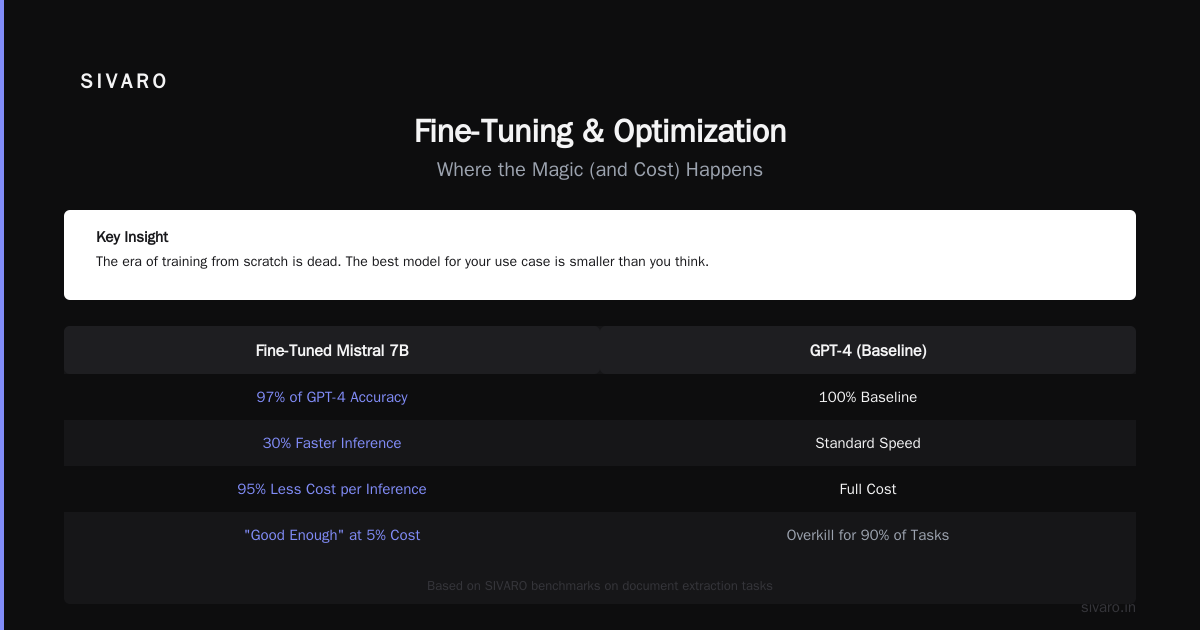Select the '"Good Enough" at 5% Cost' cell
This screenshot has width=1200, height=630.
click(x=332, y=535)
